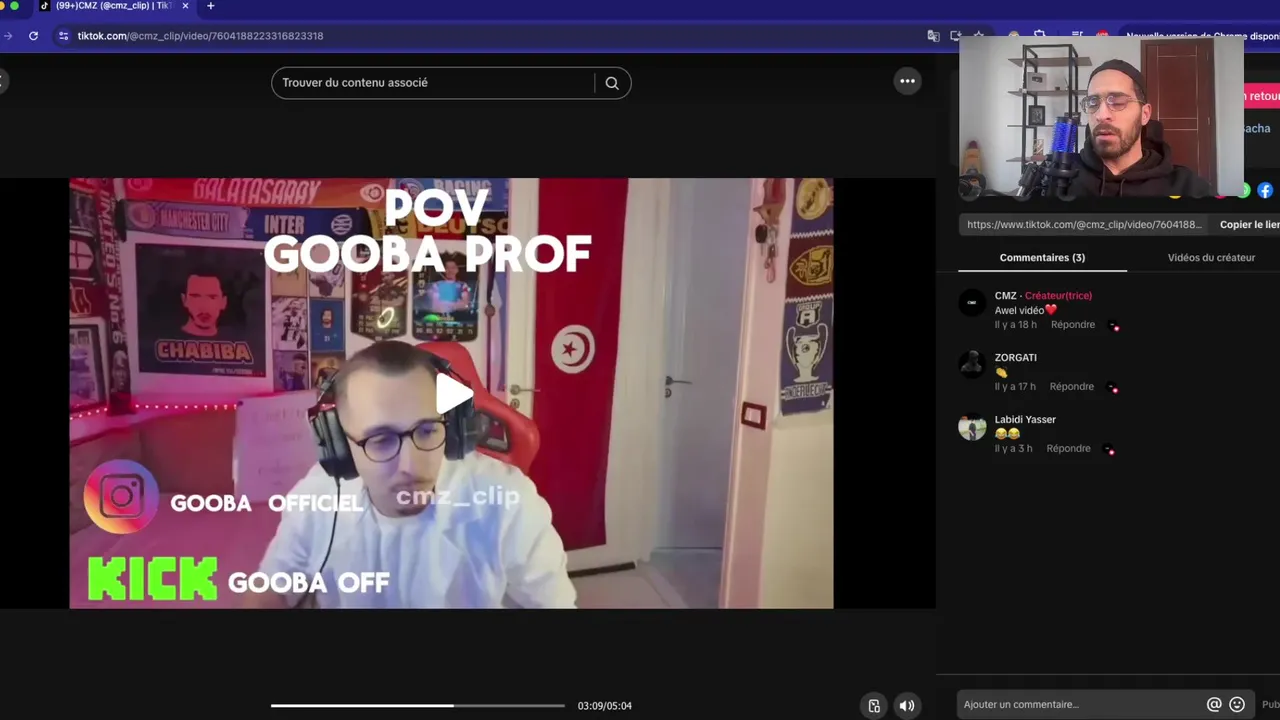This screenshot has height=720, width=1280.
Task: Open ZORGATI's profile avatar
Action: pos(972,365)
